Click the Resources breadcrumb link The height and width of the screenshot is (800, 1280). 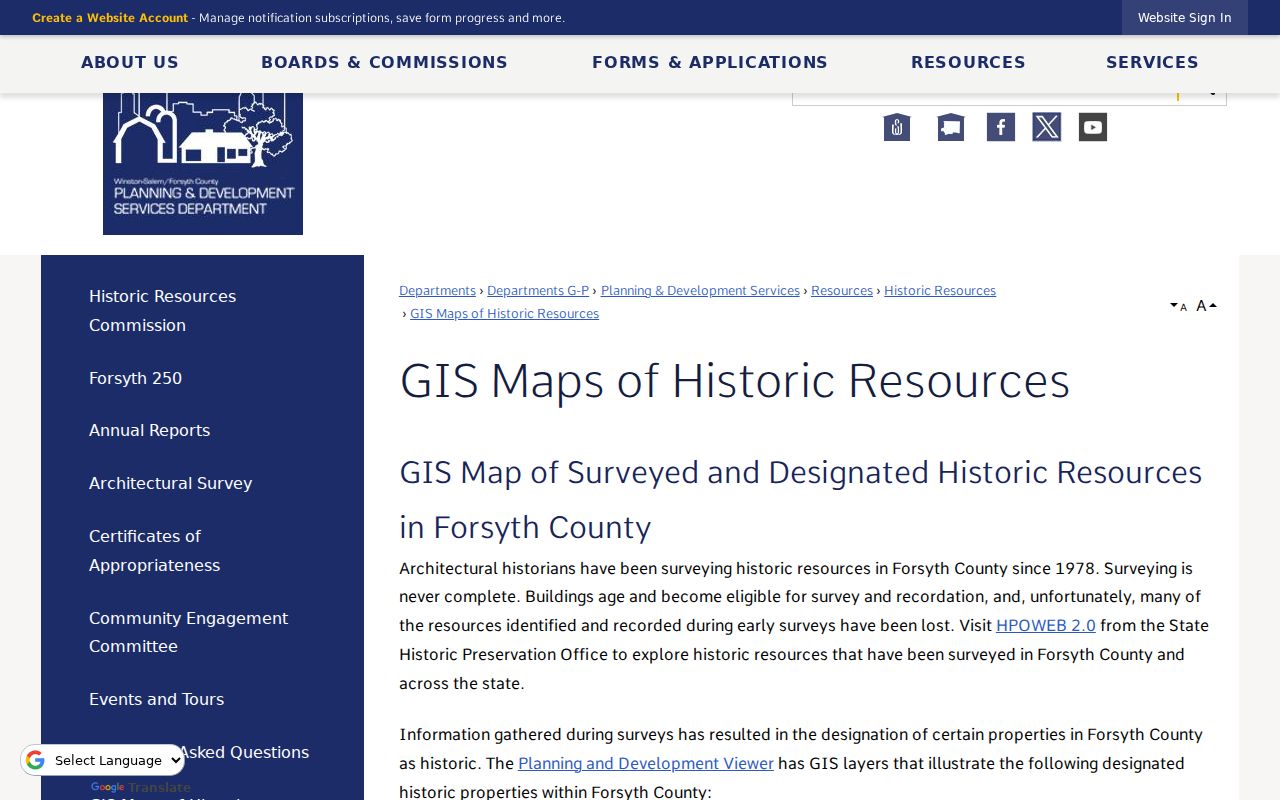pos(842,291)
